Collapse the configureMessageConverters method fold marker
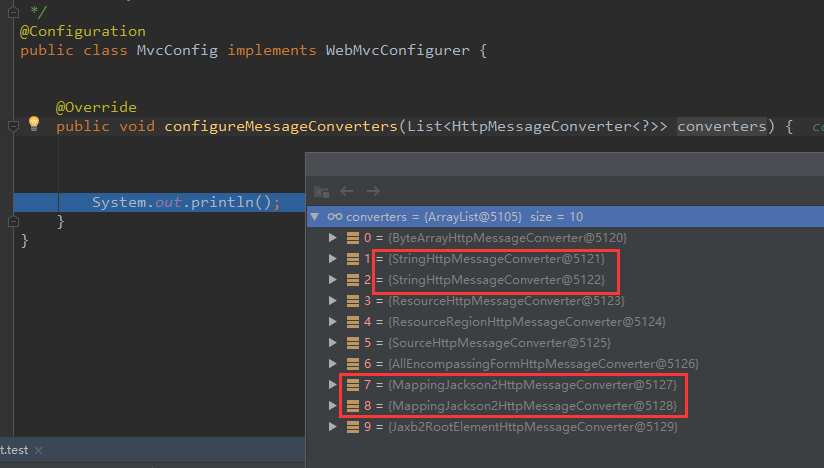The image size is (824, 468). [14, 126]
